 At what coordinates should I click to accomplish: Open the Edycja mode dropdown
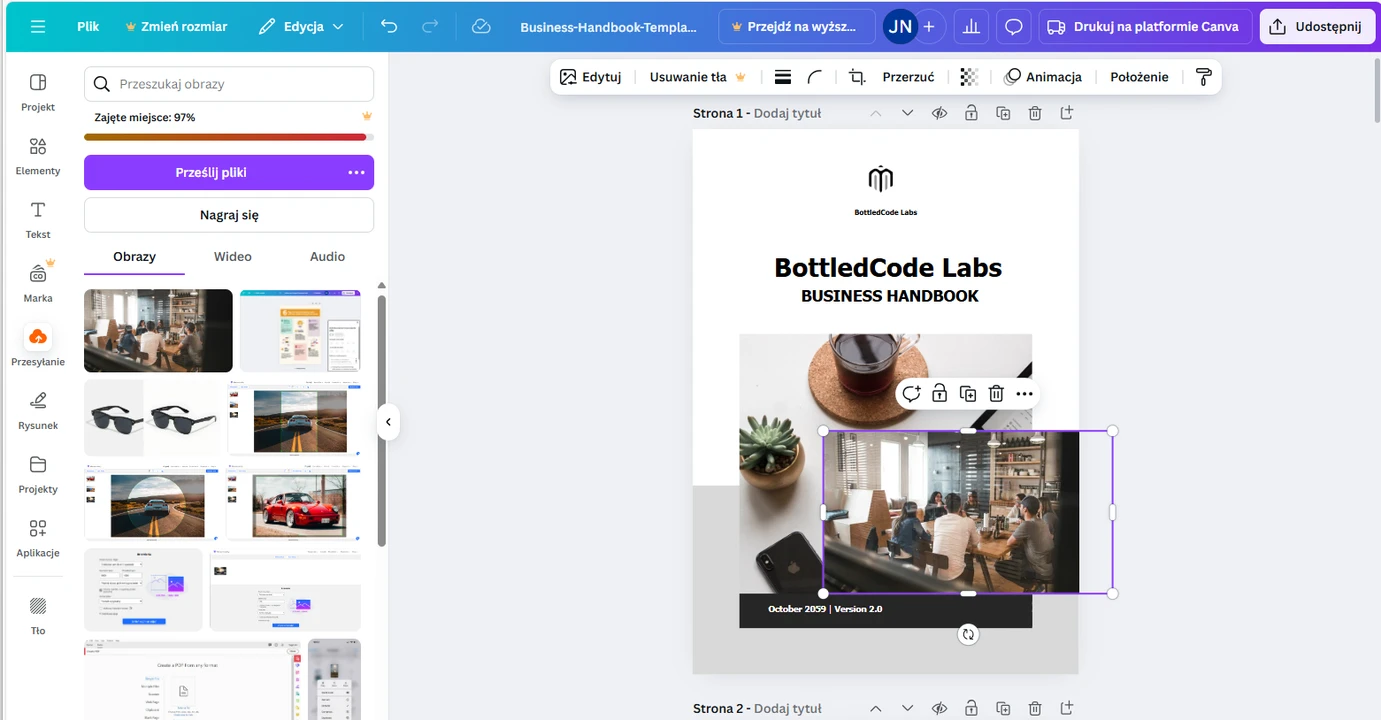301,27
